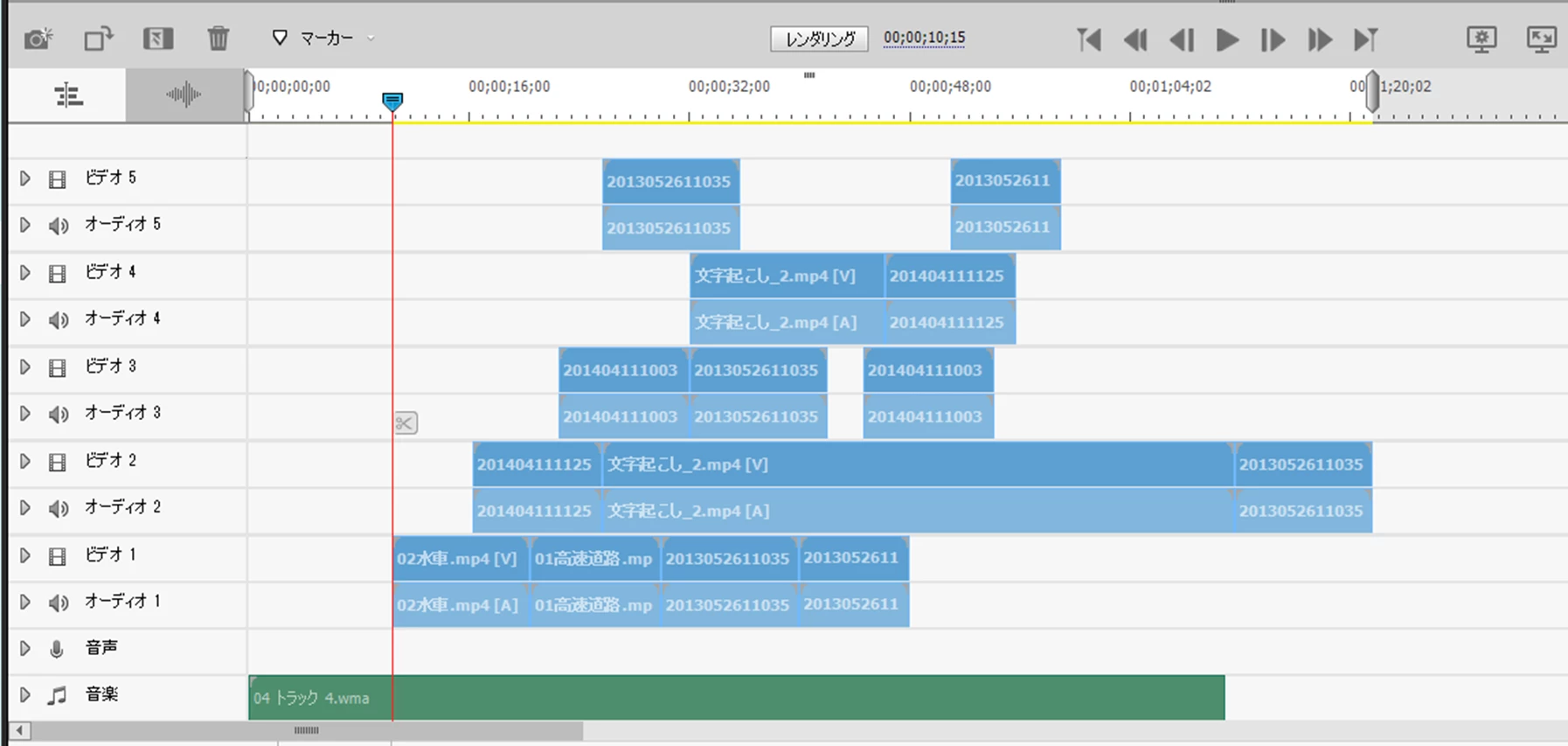
Task: Go to next edit point button
Action: 1365,39
